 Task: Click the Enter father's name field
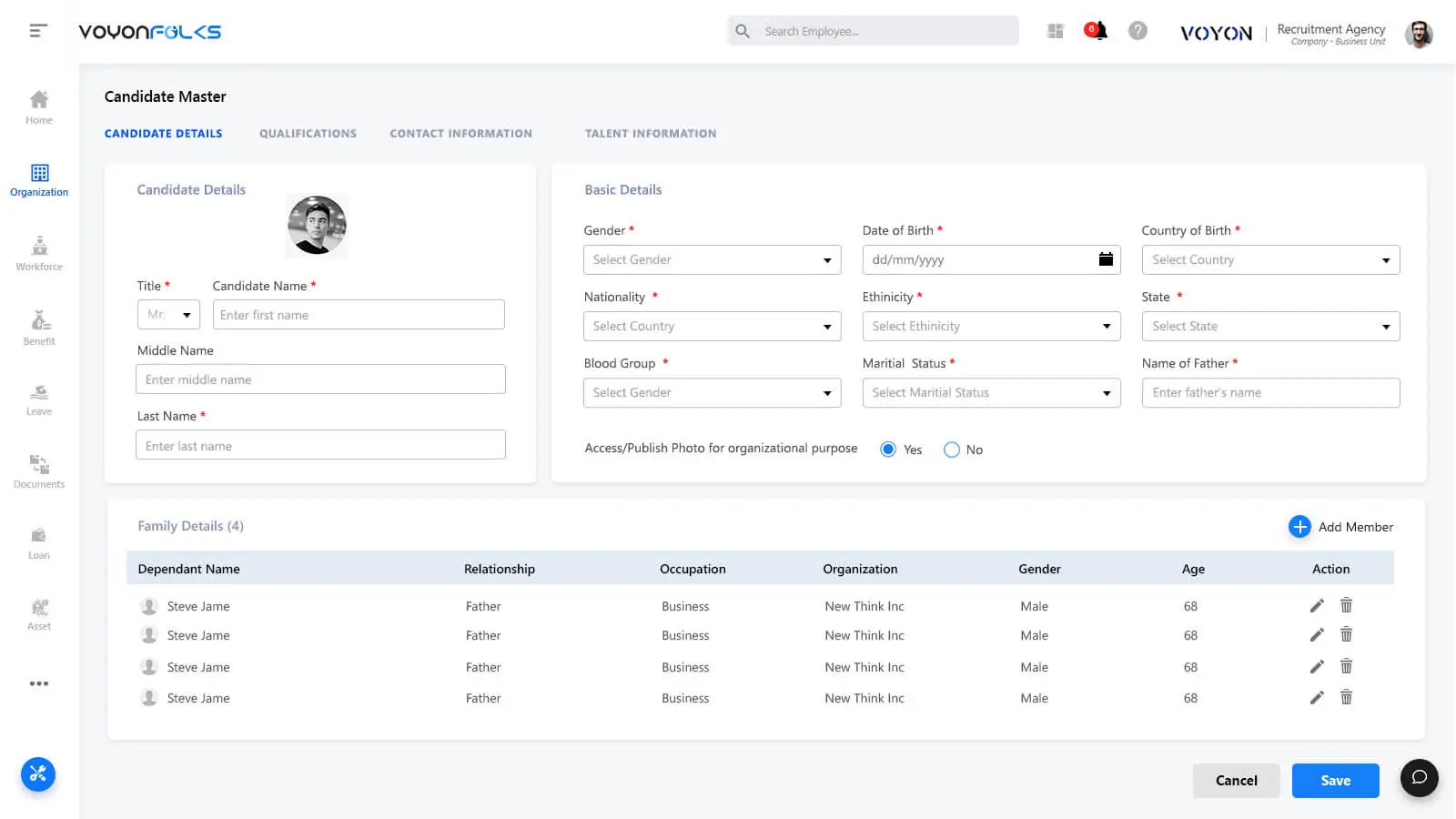tap(1270, 393)
